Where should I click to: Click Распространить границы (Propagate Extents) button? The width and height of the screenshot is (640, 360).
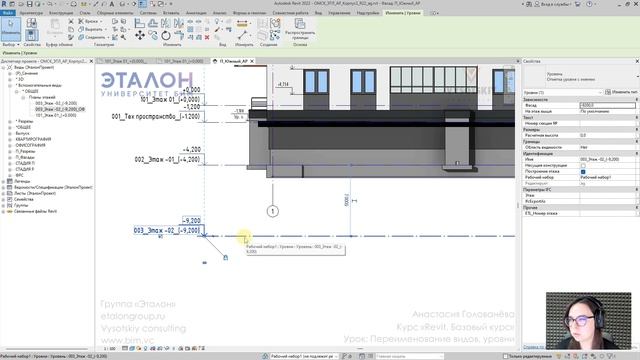tap(300, 29)
